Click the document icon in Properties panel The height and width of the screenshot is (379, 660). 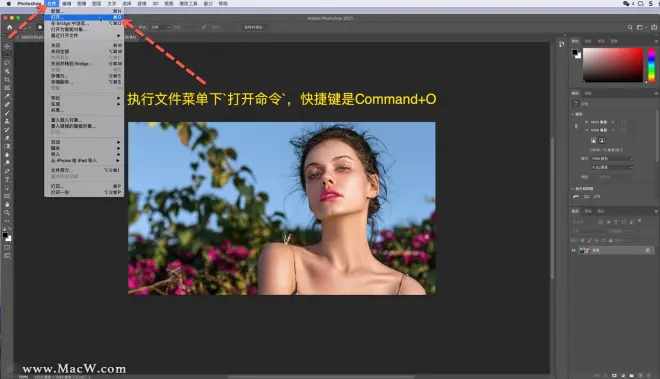(576, 104)
